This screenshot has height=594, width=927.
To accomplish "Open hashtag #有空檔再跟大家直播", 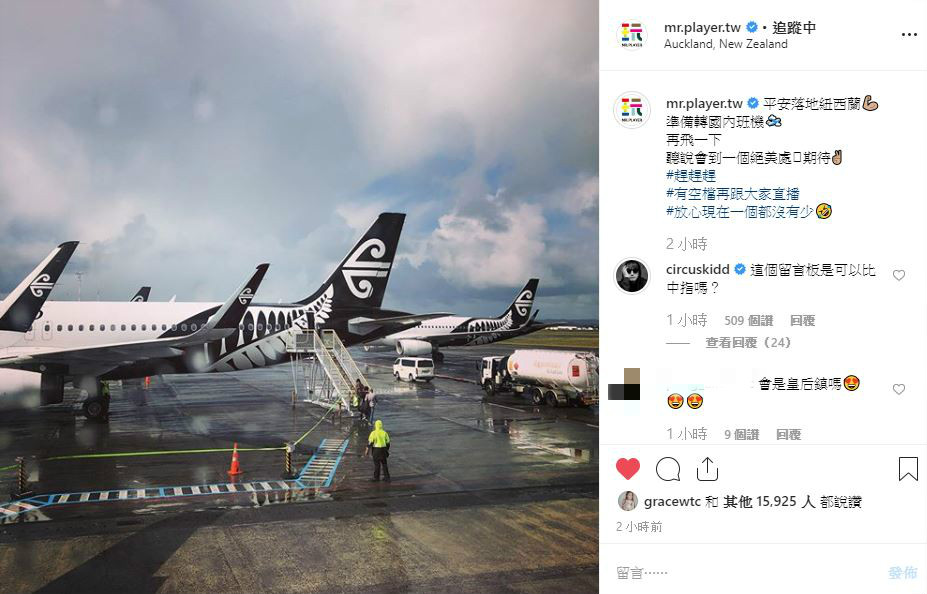I will [x=732, y=193].
